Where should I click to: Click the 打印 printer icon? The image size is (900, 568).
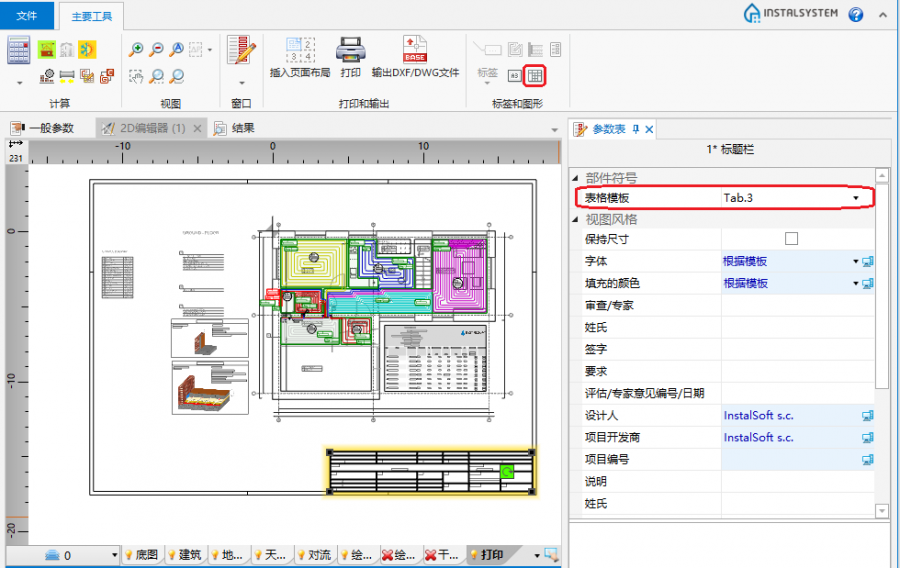[350, 50]
